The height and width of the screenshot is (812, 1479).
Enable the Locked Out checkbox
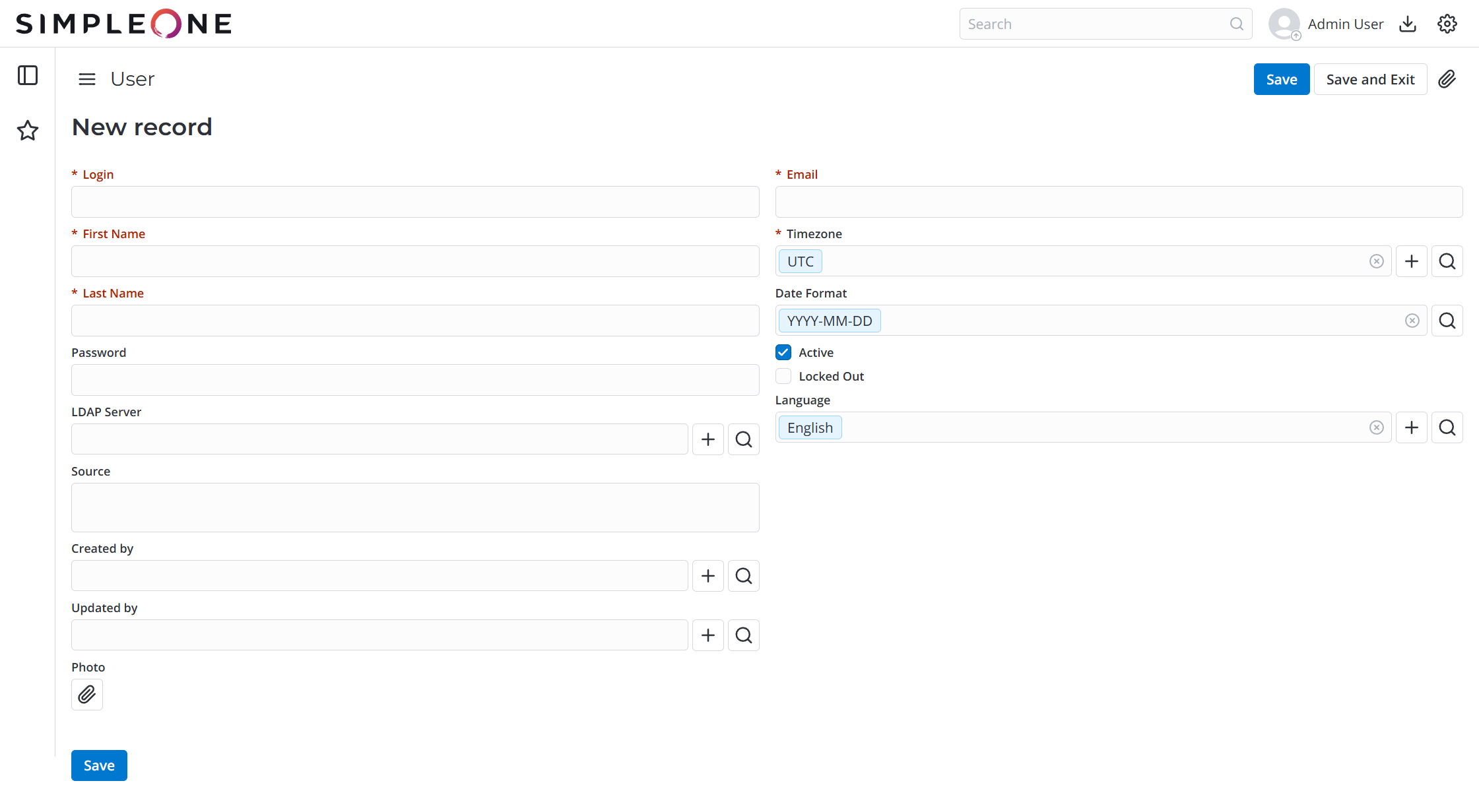click(x=783, y=375)
